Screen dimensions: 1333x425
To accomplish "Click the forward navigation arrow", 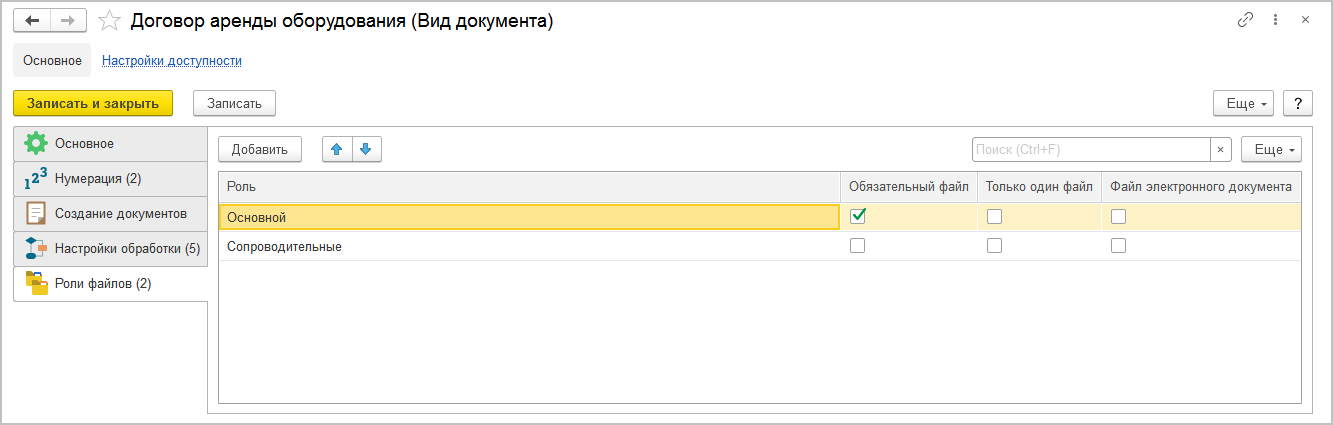I will pyautogui.click(x=68, y=20).
